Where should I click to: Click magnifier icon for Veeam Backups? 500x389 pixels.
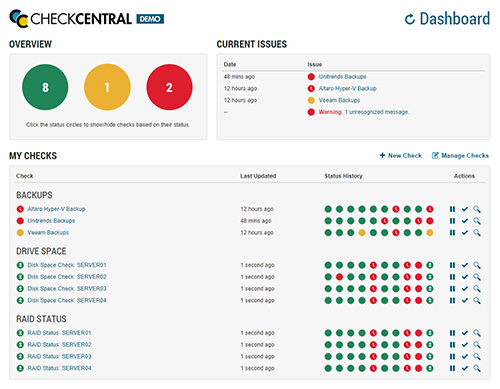477,232
